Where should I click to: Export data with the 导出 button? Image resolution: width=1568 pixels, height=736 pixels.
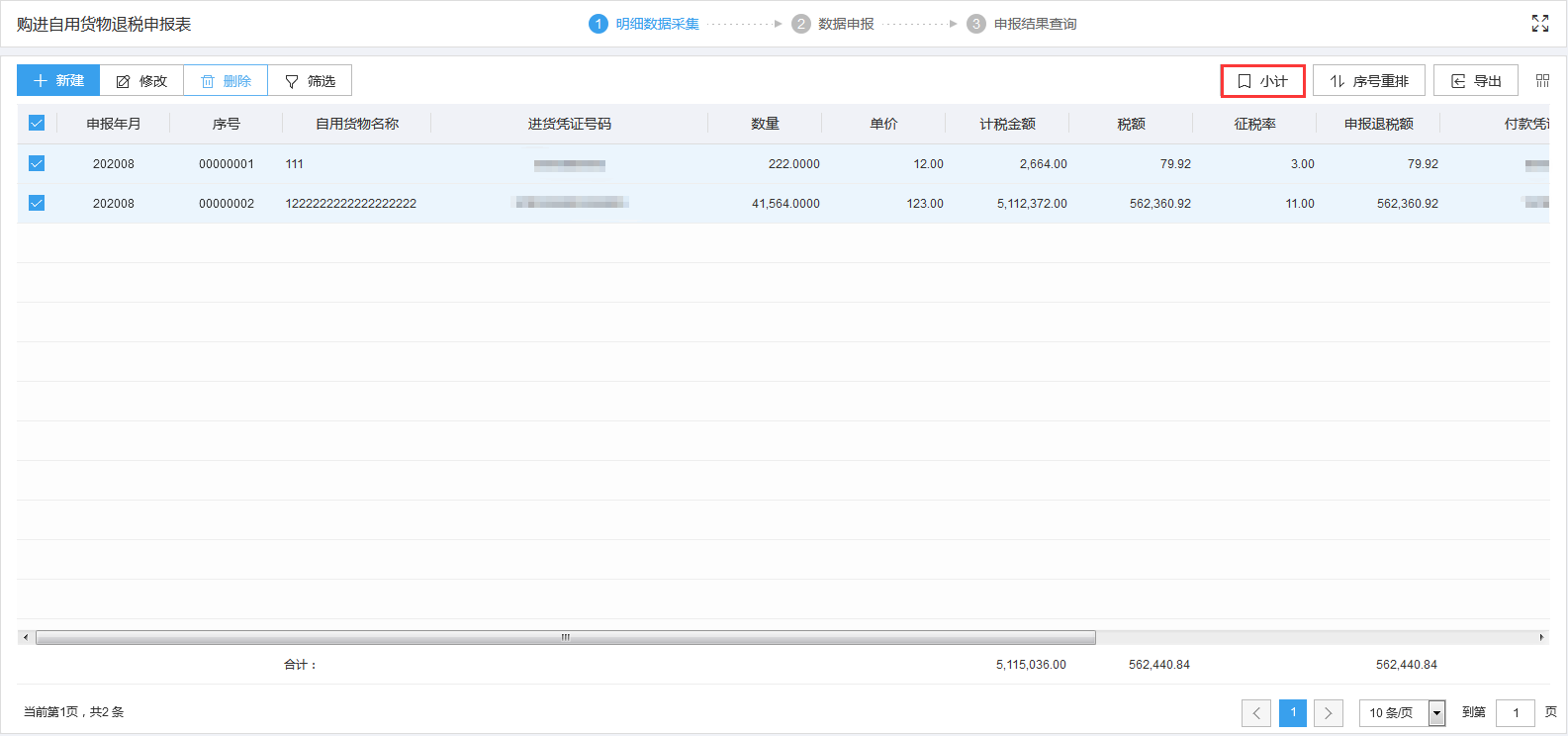[x=1475, y=81]
